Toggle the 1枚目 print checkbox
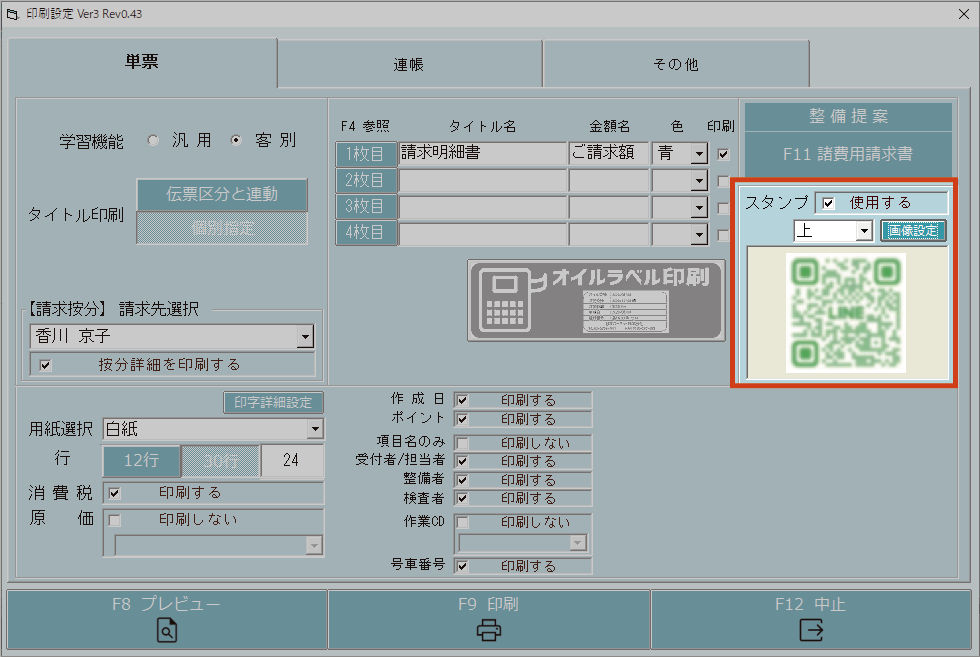This screenshot has height=657, width=980. click(x=723, y=154)
